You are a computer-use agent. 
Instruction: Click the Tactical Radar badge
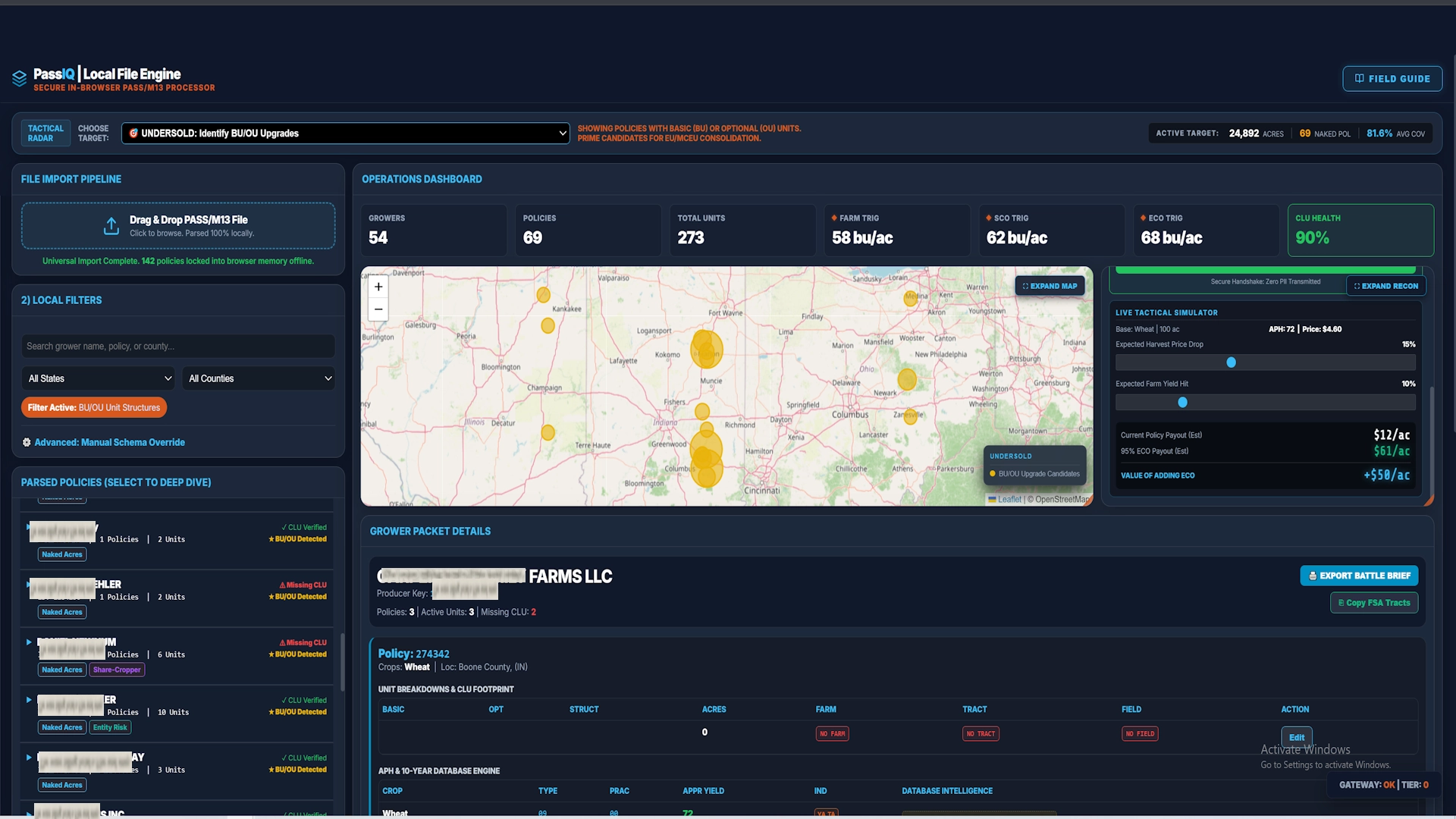tap(45, 133)
